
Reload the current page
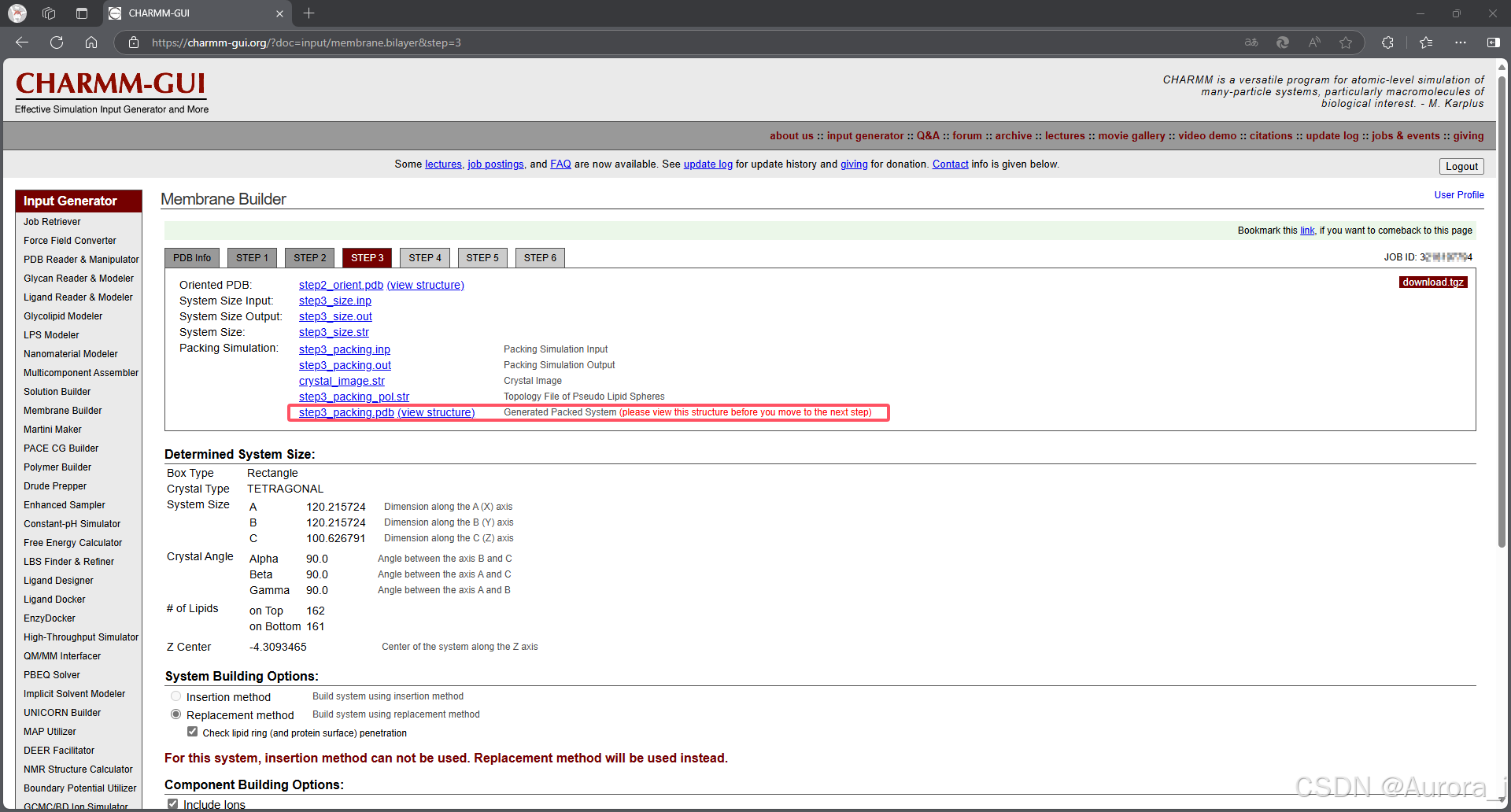click(57, 42)
